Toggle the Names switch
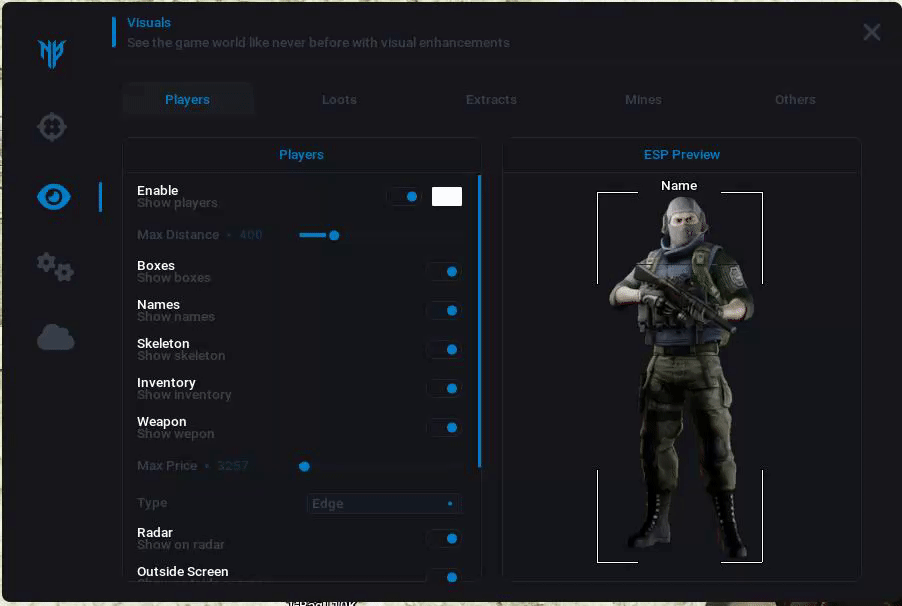 click(x=444, y=311)
